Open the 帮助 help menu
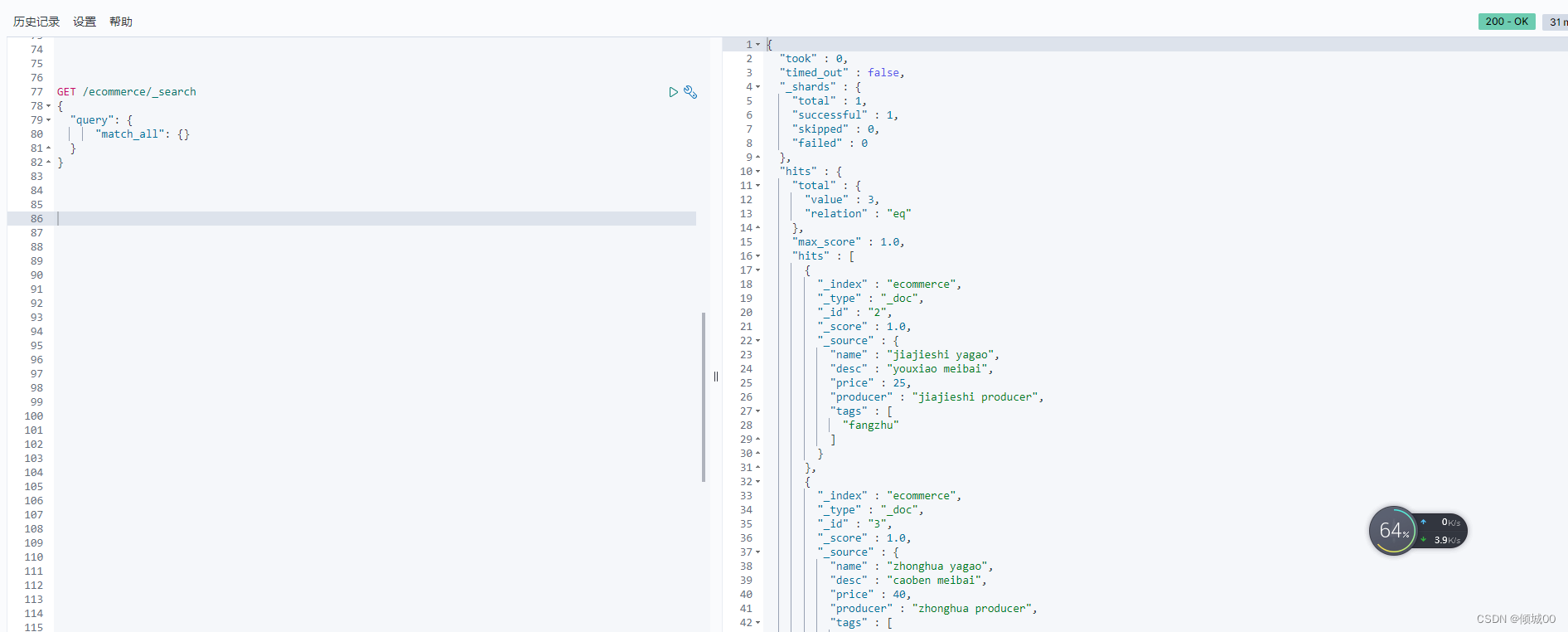 (x=121, y=22)
